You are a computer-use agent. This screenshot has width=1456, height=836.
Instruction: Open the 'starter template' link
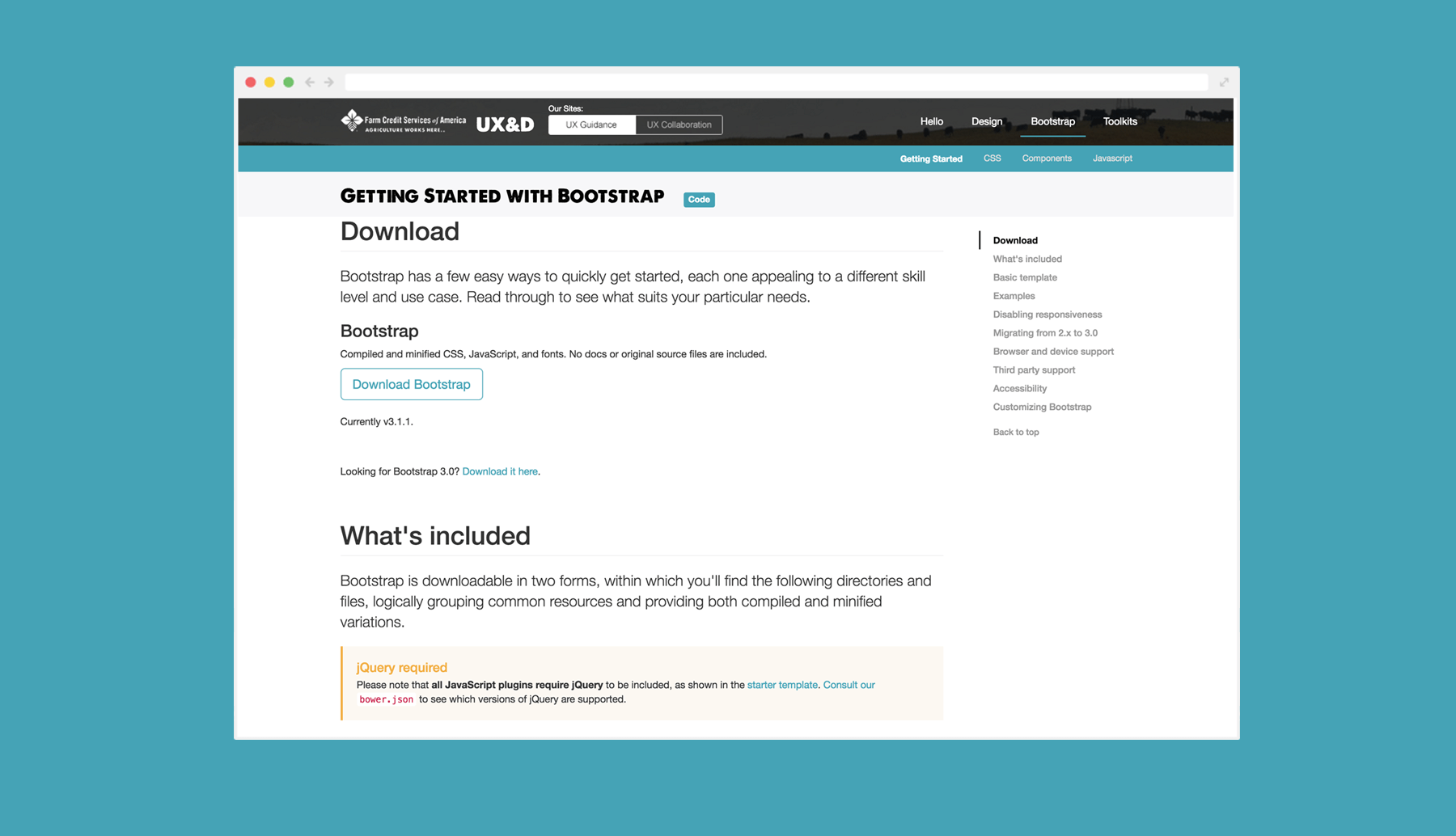pos(782,685)
